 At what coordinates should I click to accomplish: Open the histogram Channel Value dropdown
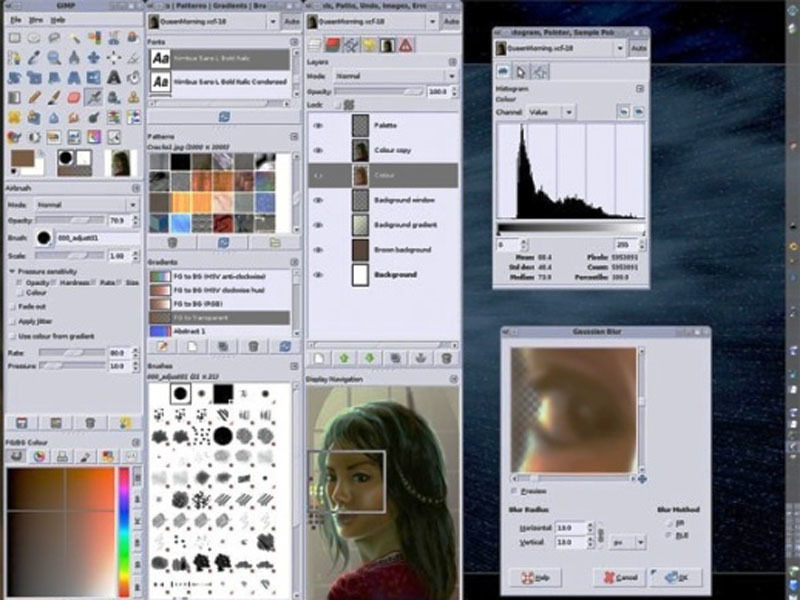(x=552, y=112)
